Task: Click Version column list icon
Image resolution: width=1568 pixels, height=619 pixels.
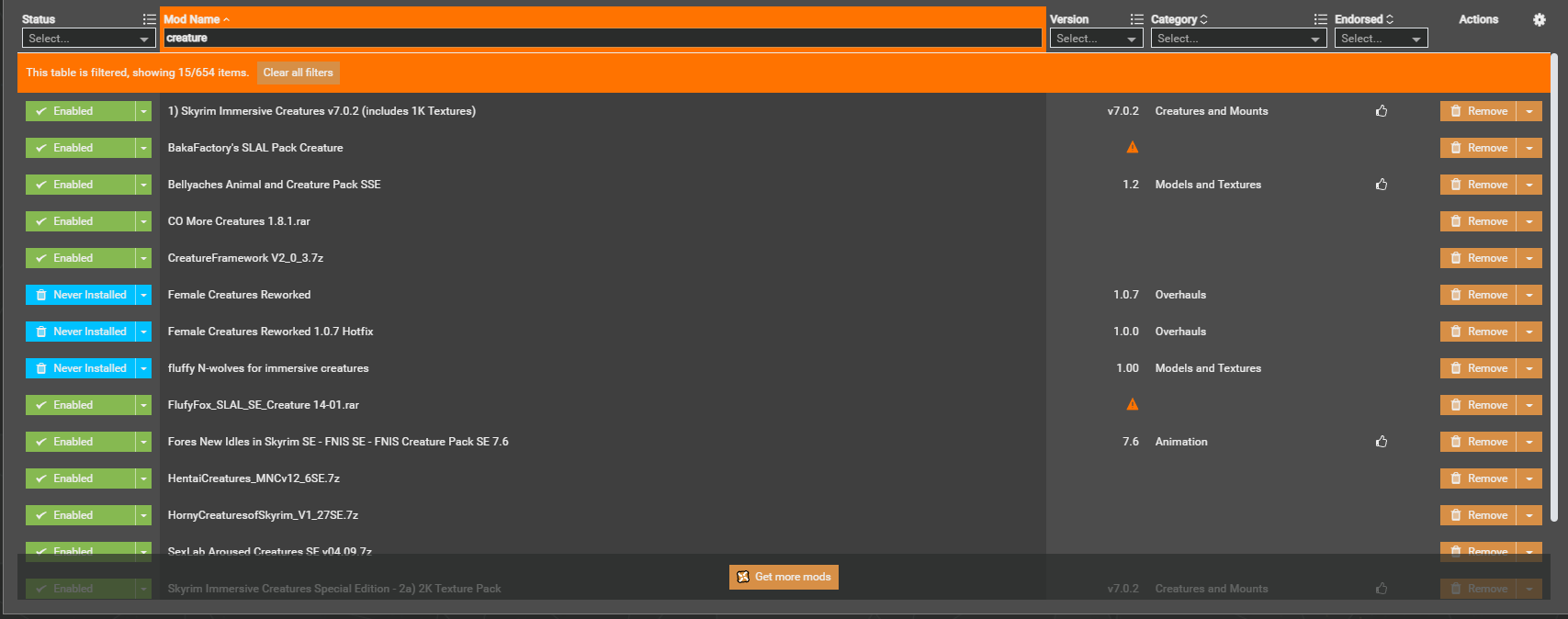Action: 1136,19
